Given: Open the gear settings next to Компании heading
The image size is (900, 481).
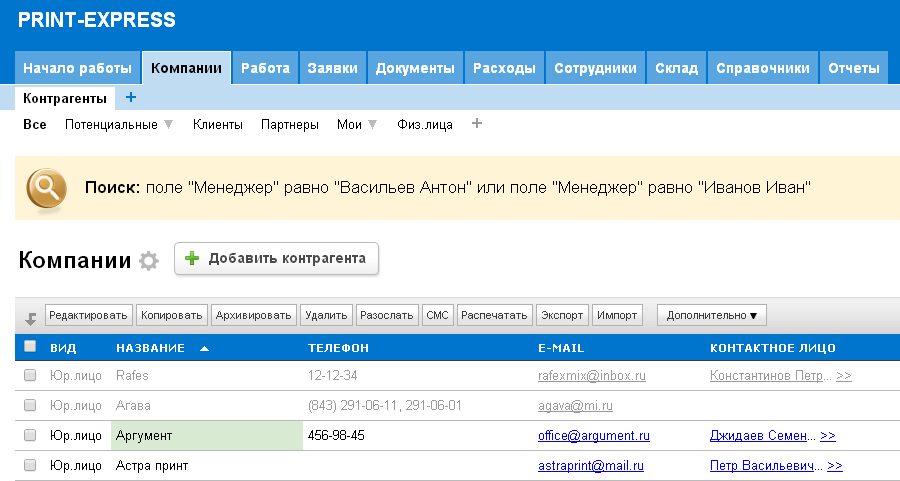Looking at the screenshot, I should 149,261.
